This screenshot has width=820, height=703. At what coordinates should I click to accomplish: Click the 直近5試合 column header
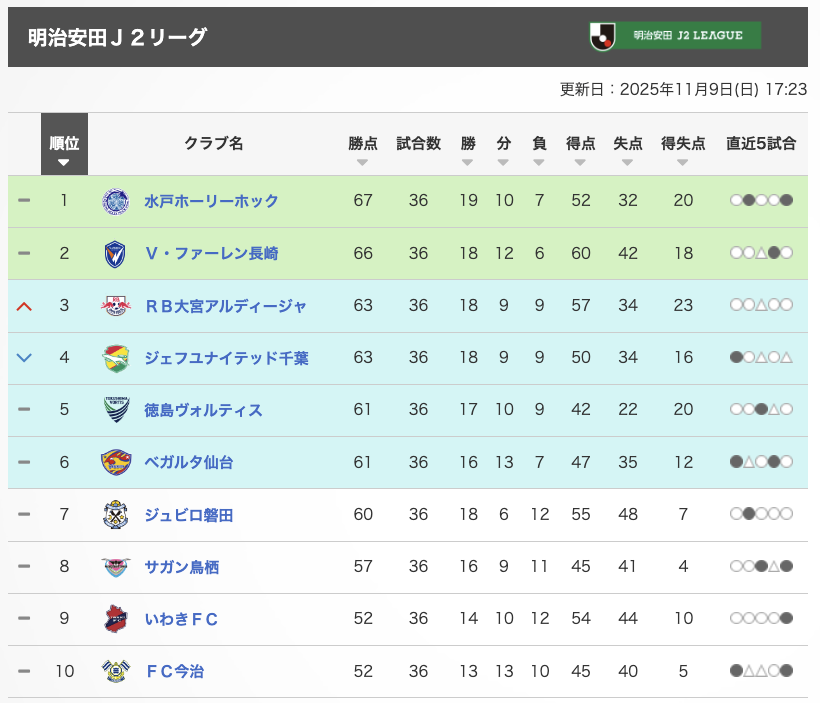[761, 144]
